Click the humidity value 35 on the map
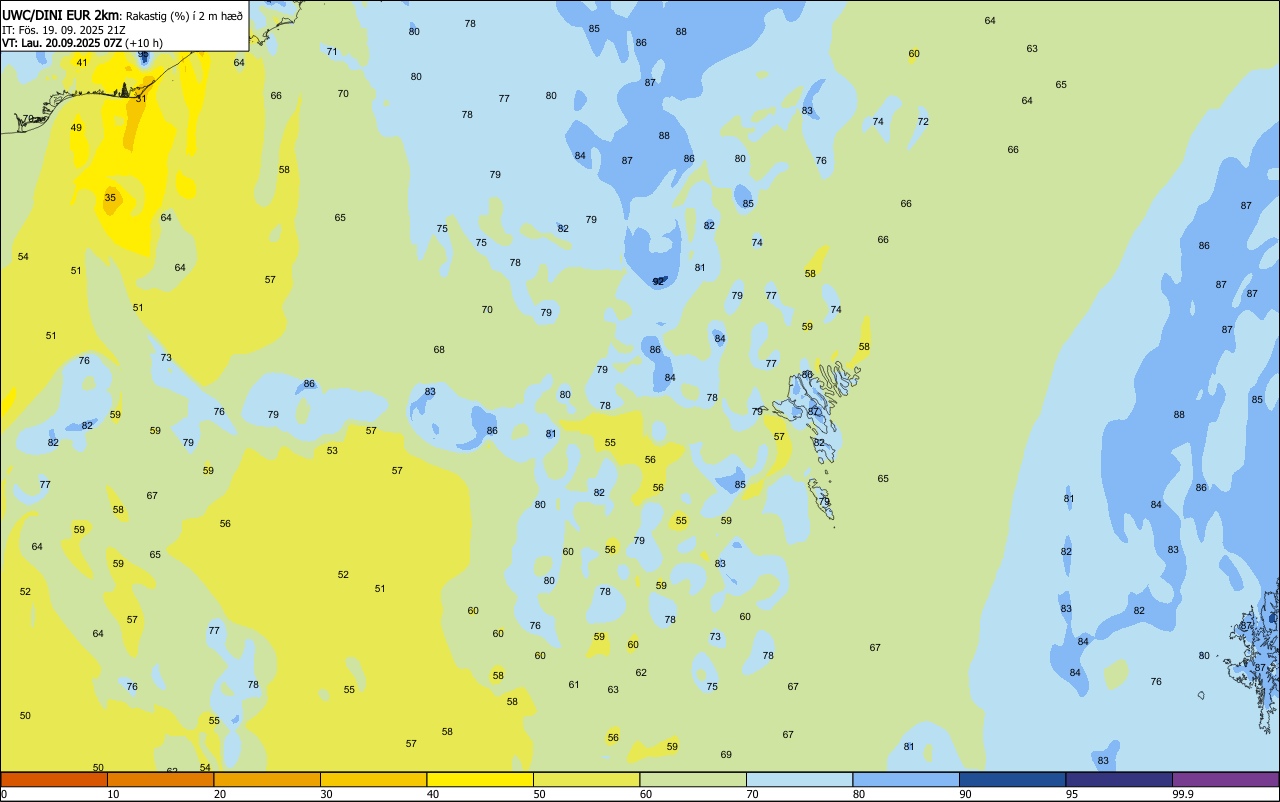 [110, 198]
